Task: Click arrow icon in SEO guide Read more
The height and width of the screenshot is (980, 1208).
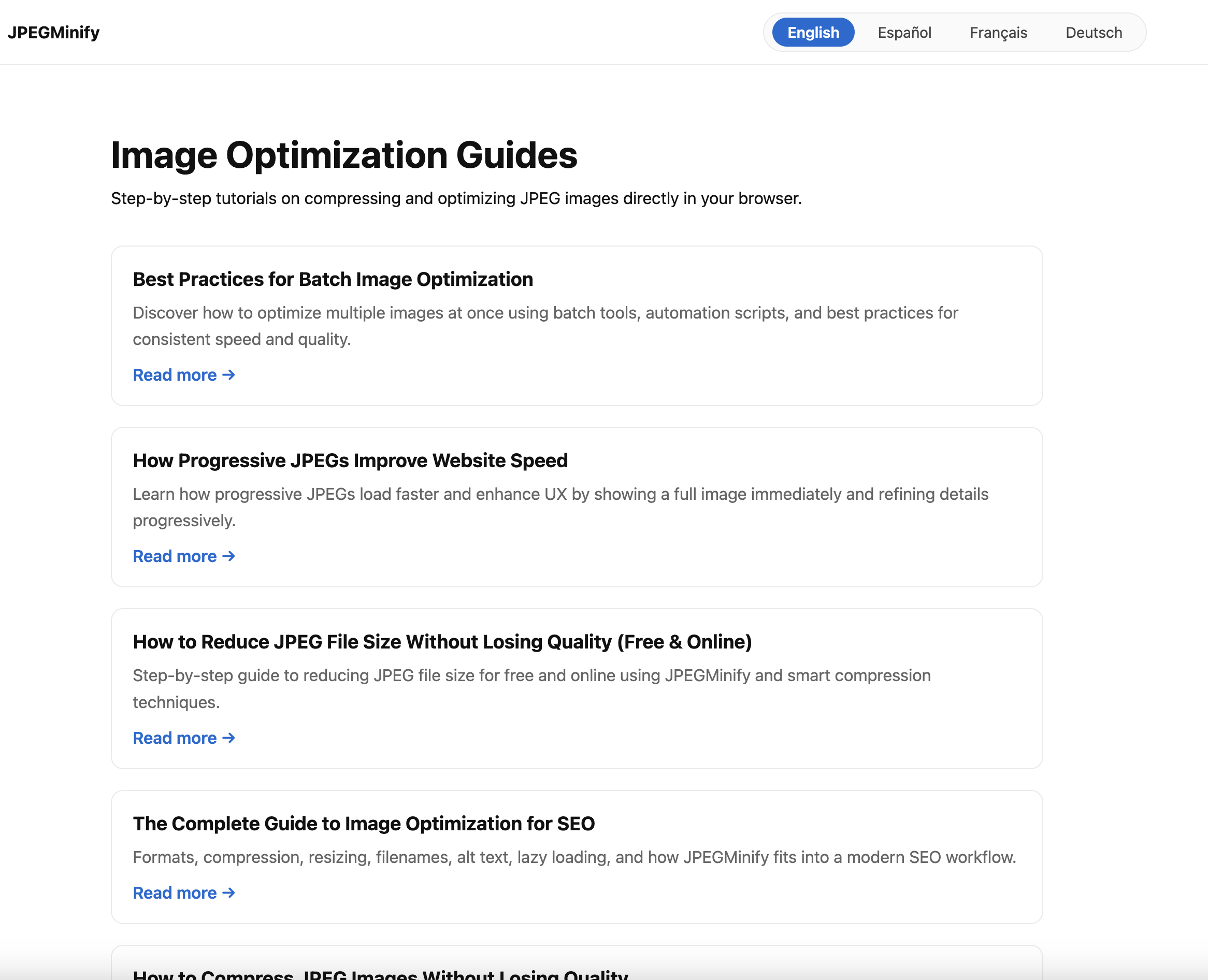Action: tap(228, 892)
